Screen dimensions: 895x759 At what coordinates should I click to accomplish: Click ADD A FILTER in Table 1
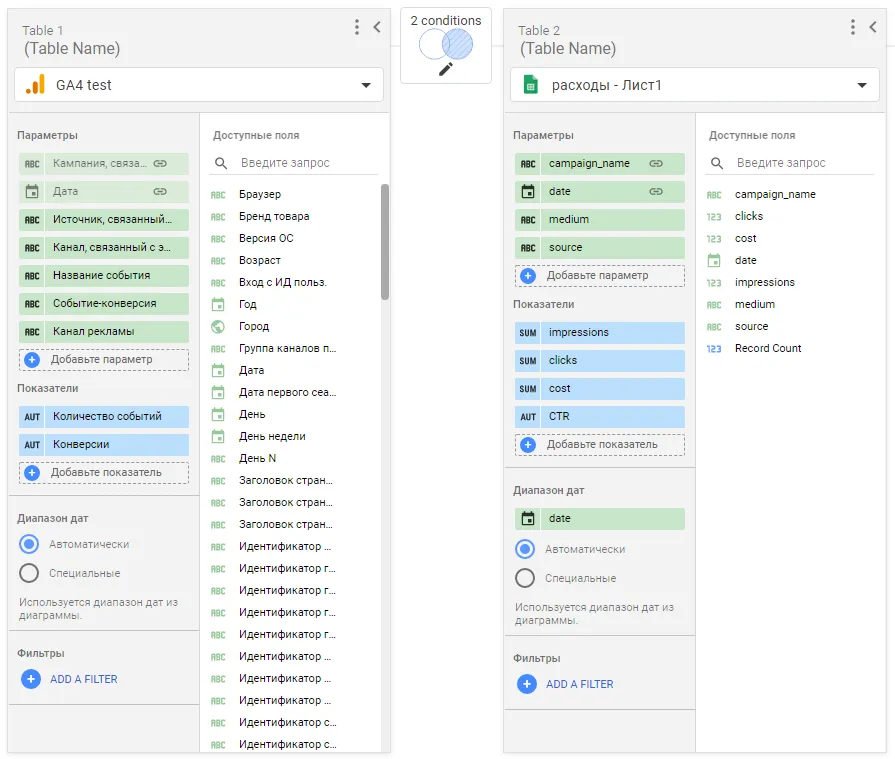tap(70, 679)
